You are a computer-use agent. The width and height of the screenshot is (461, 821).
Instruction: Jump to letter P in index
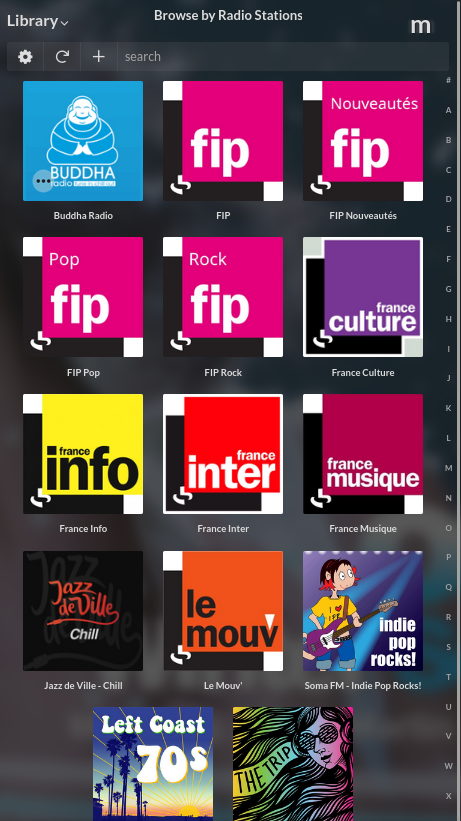(448, 557)
